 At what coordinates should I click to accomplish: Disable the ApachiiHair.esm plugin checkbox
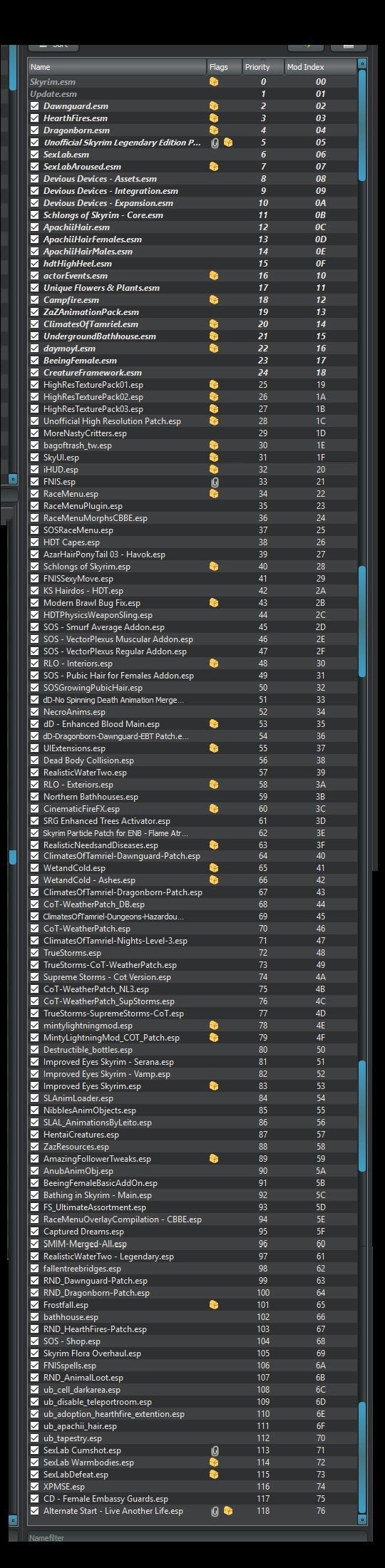point(35,227)
